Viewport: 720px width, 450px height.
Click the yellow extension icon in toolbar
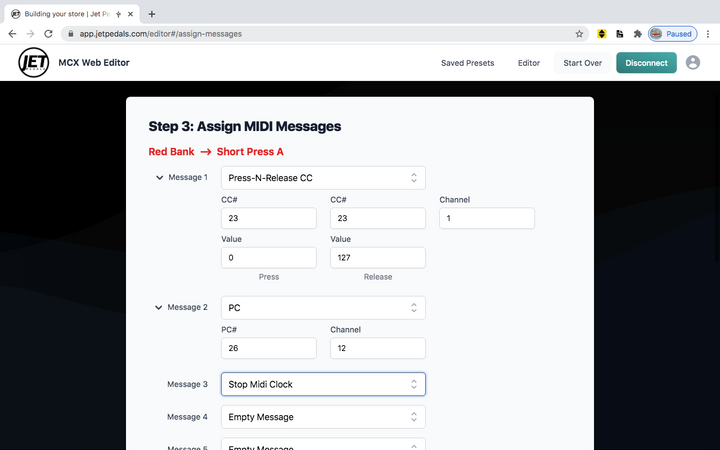[602, 33]
